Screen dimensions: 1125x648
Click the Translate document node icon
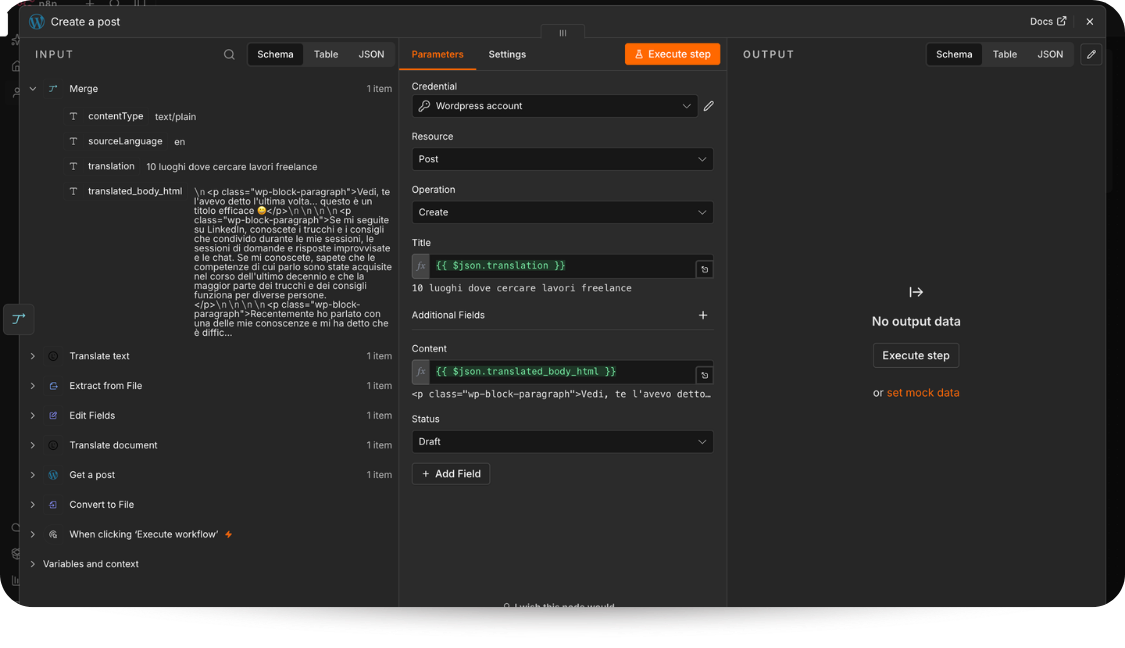pyautogui.click(x=53, y=446)
